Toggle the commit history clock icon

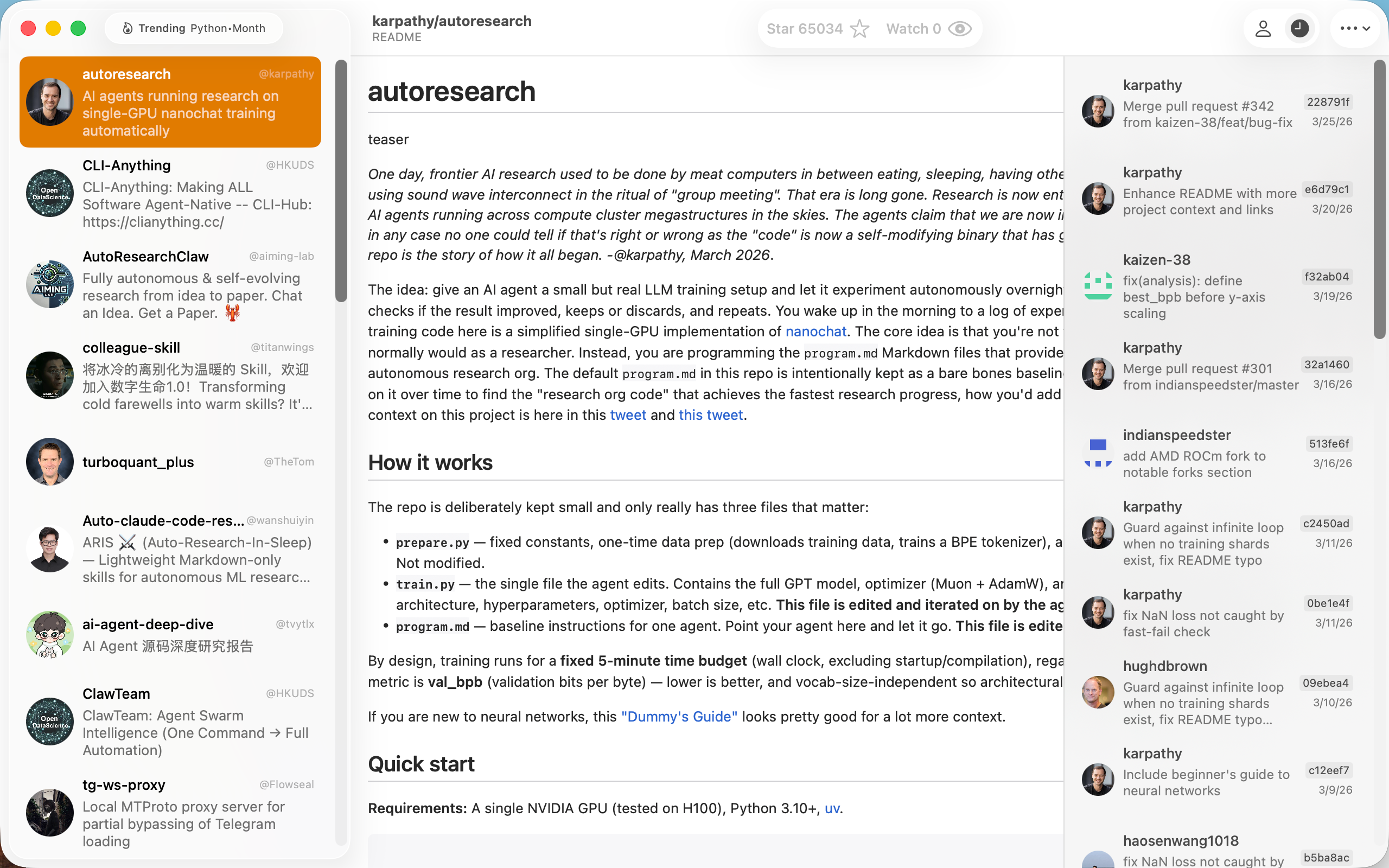pyautogui.click(x=1299, y=29)
